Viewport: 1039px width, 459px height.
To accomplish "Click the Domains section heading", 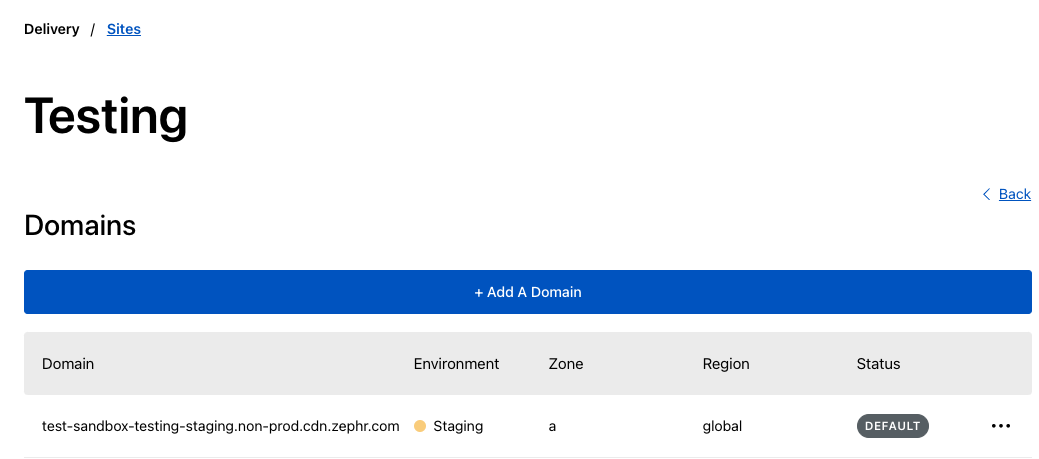I will point(80,225).
